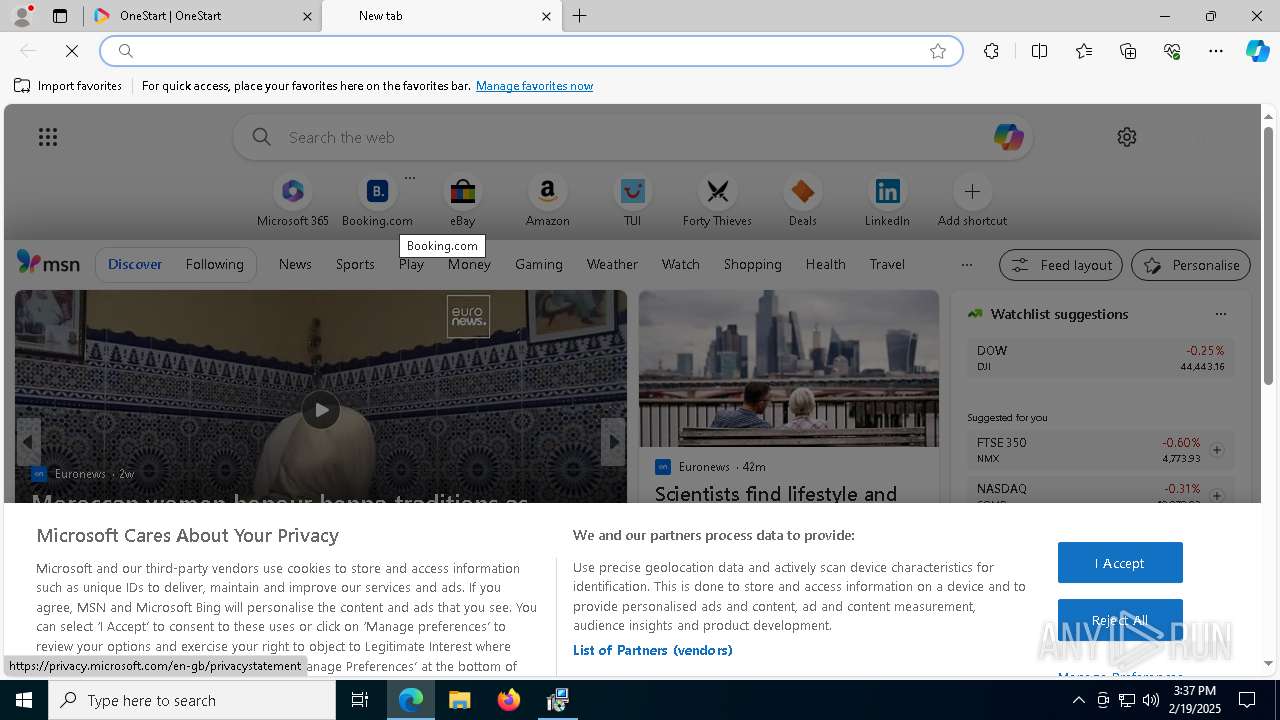
Task: Open Booking.com tile more options
Action: (409, 178)
